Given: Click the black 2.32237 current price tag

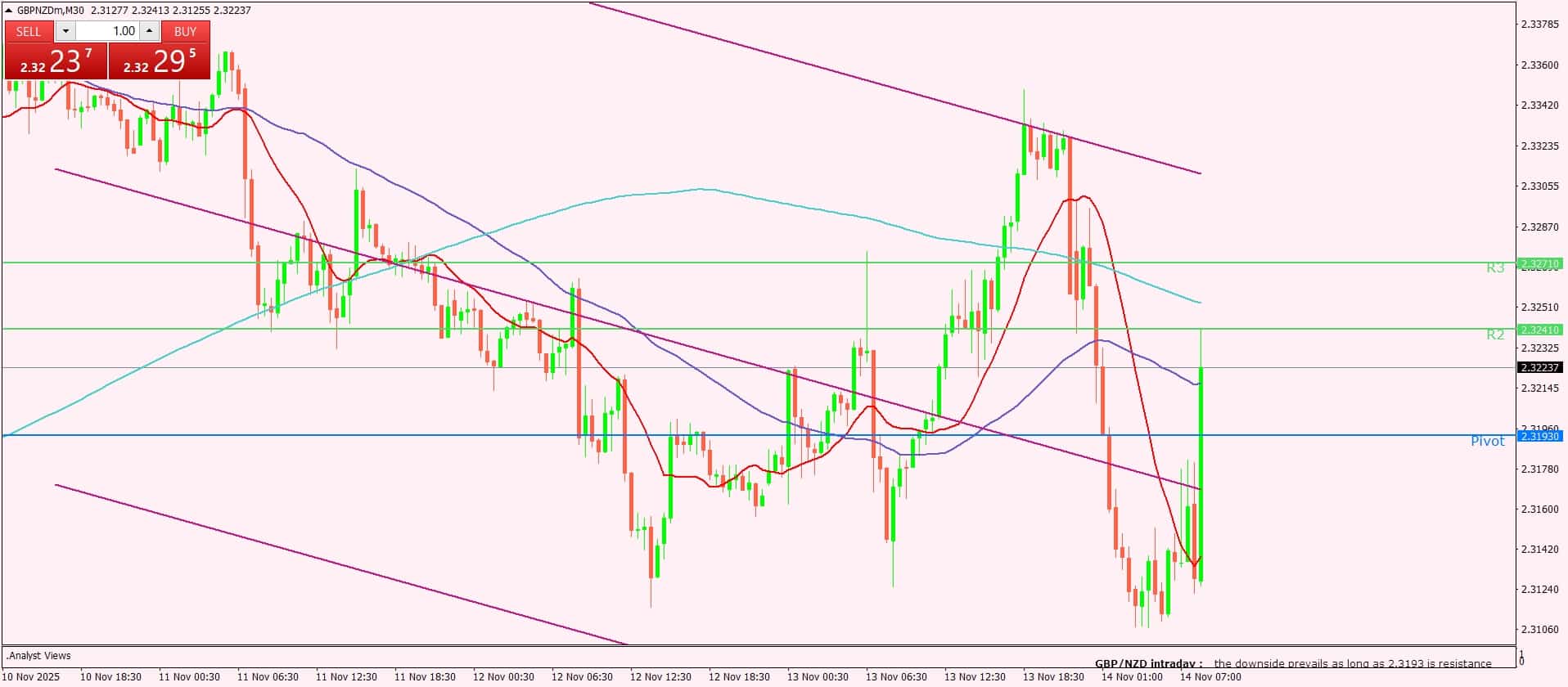Looking at the screenshot, I should point(1539,367).
